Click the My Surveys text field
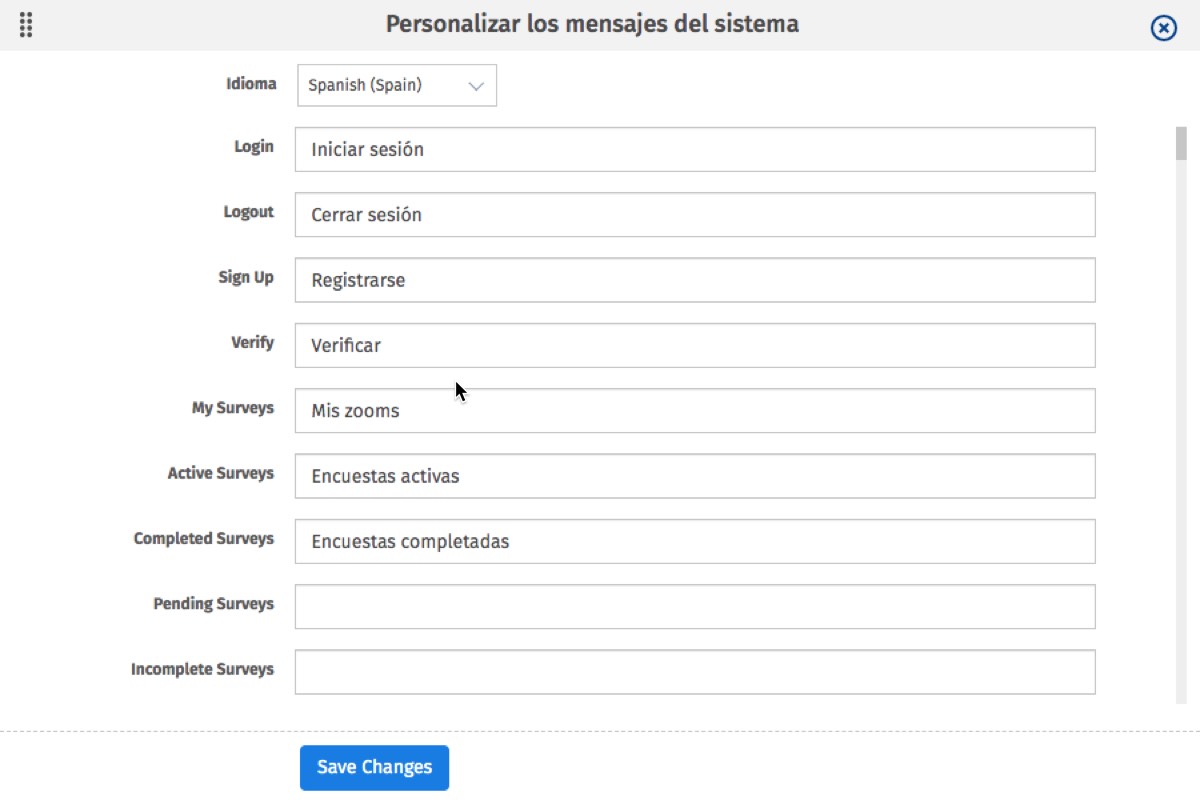The height and width of the screenshot is (804, 1200). click(694, 411)
